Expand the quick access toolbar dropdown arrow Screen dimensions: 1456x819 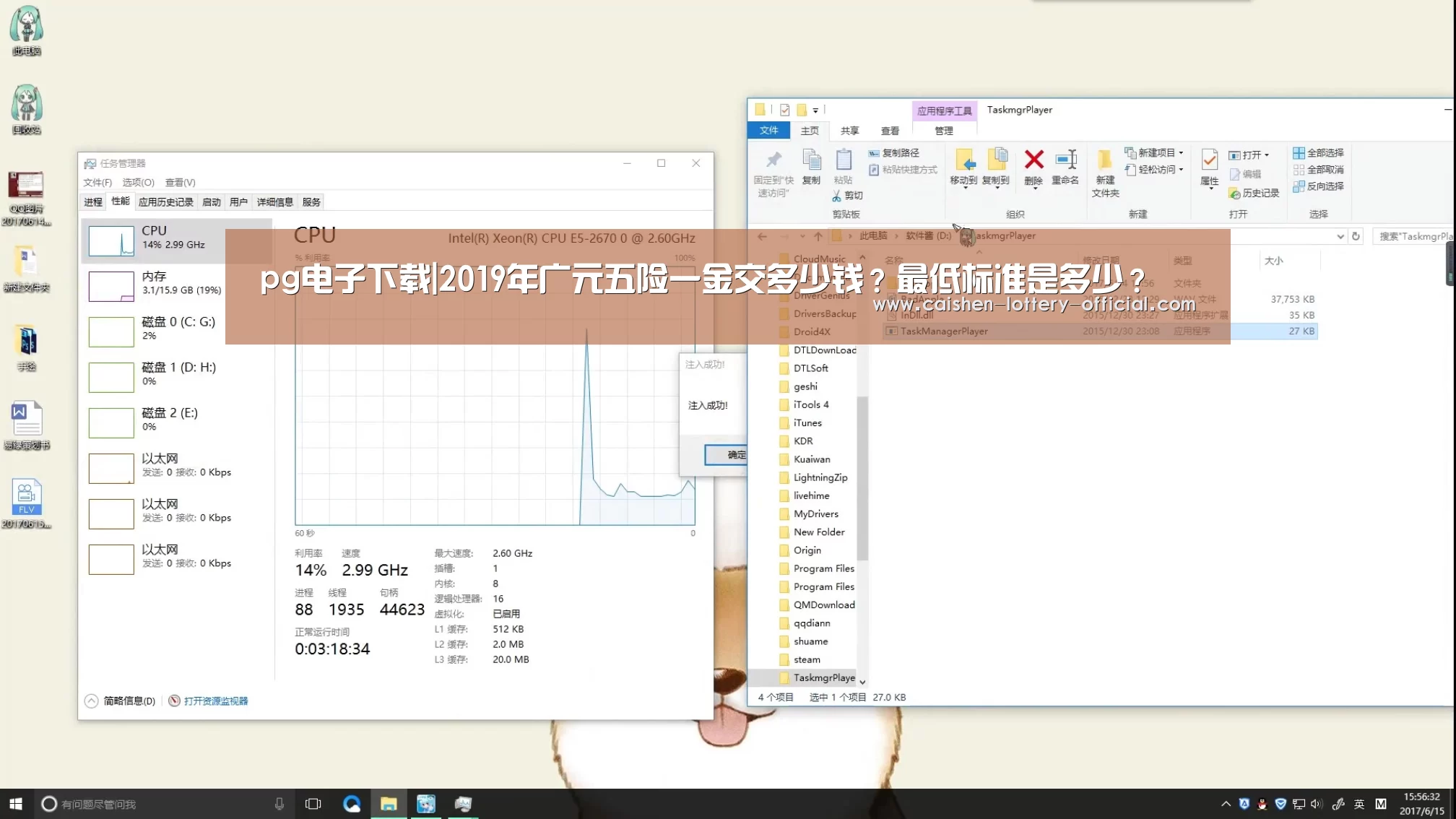815,110
